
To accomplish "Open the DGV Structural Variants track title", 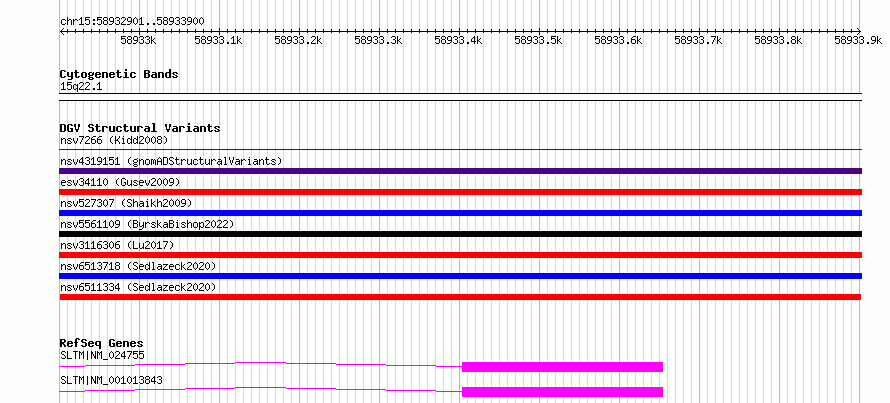I will (140, 128).
